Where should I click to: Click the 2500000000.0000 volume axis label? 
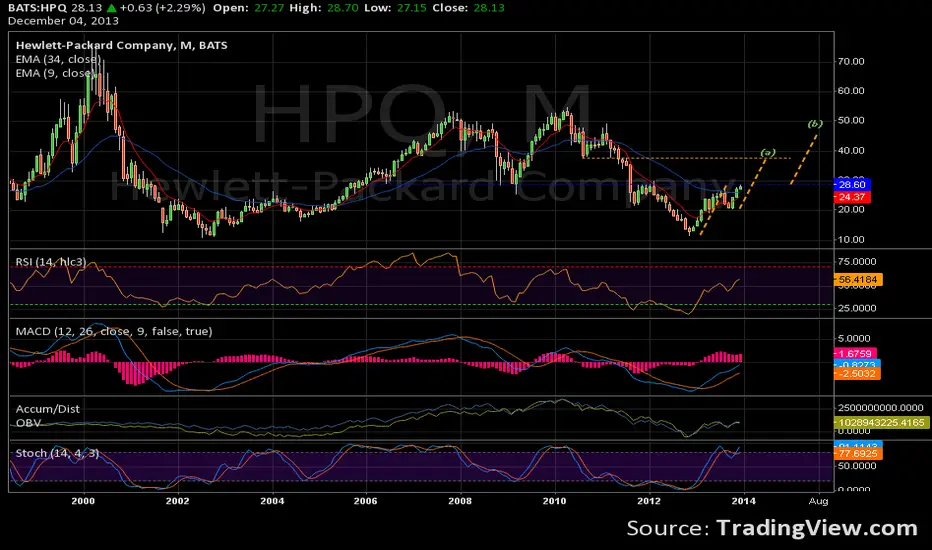pyautogui.click(x=880, y=408)
